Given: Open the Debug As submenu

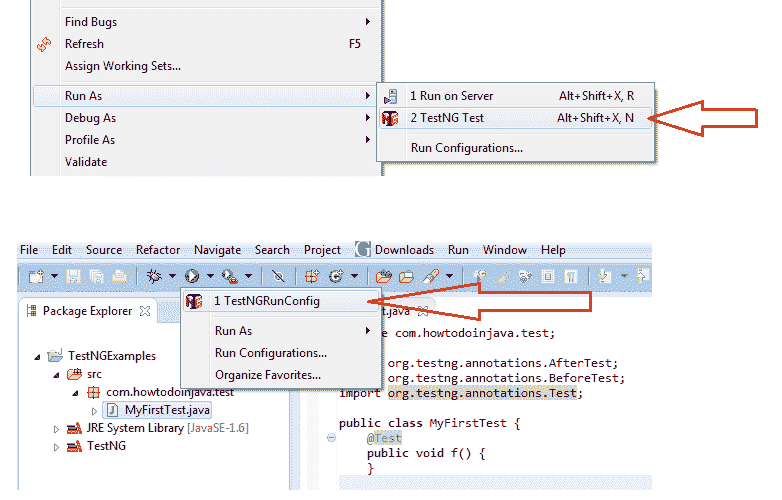Looking at the screenshot, I should click(206, 118).
